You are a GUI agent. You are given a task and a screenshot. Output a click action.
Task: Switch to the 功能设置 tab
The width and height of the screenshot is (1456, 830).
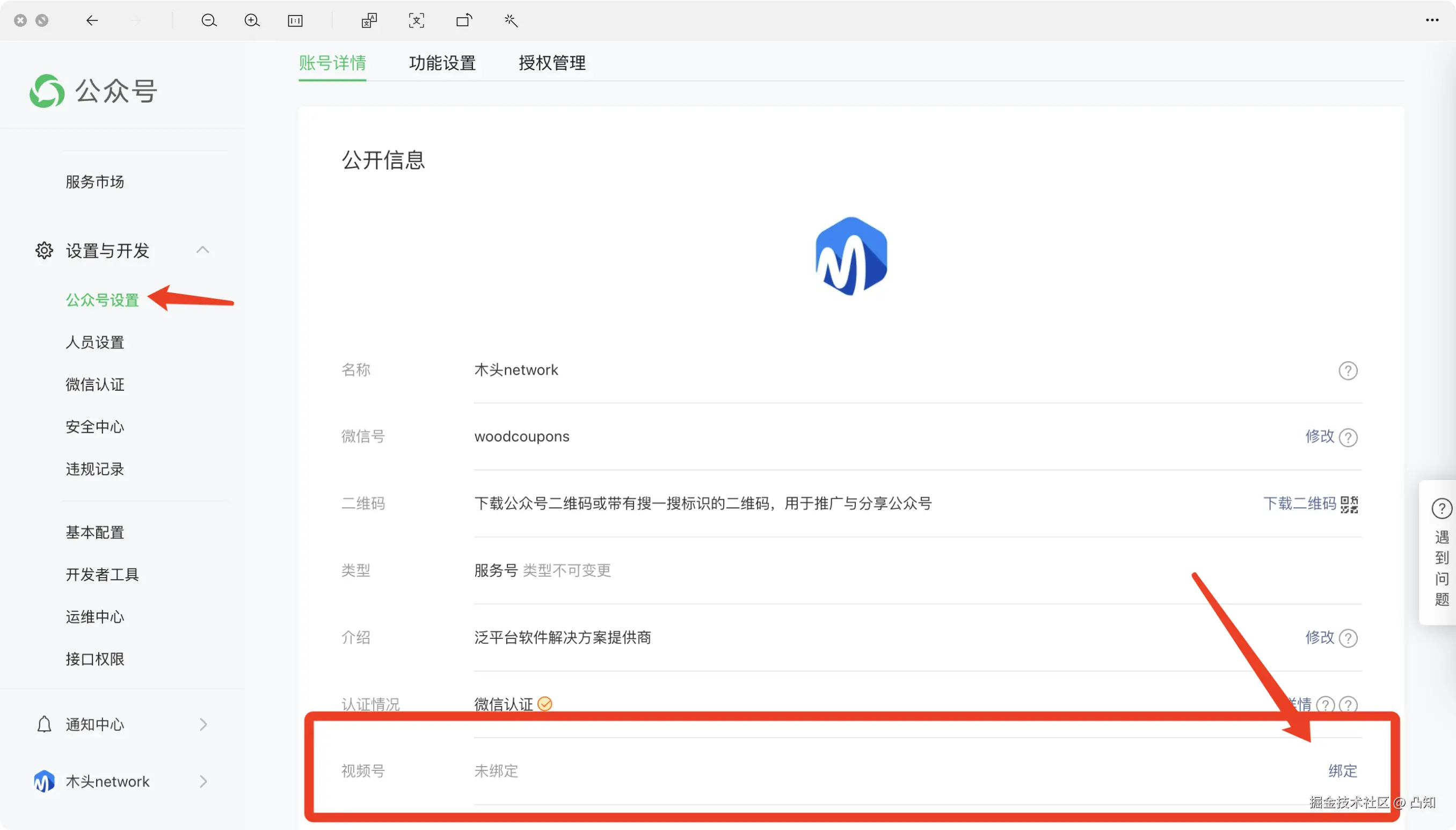coord(442,63)
